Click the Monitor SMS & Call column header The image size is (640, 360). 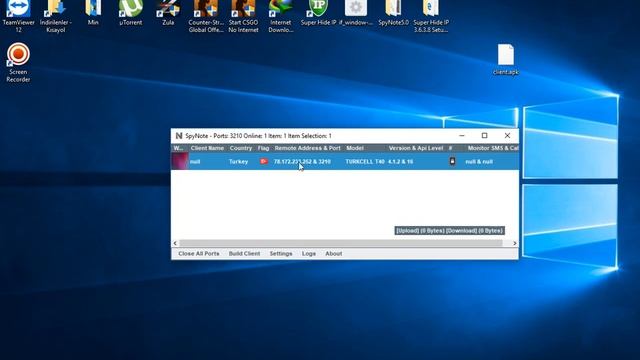(x=493, y=148)
